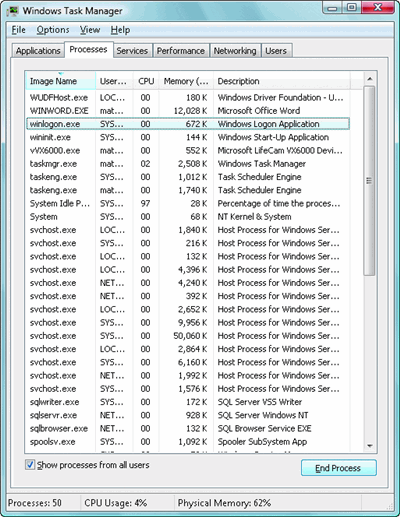Maximize the Task Manager window

coord(352,8)
